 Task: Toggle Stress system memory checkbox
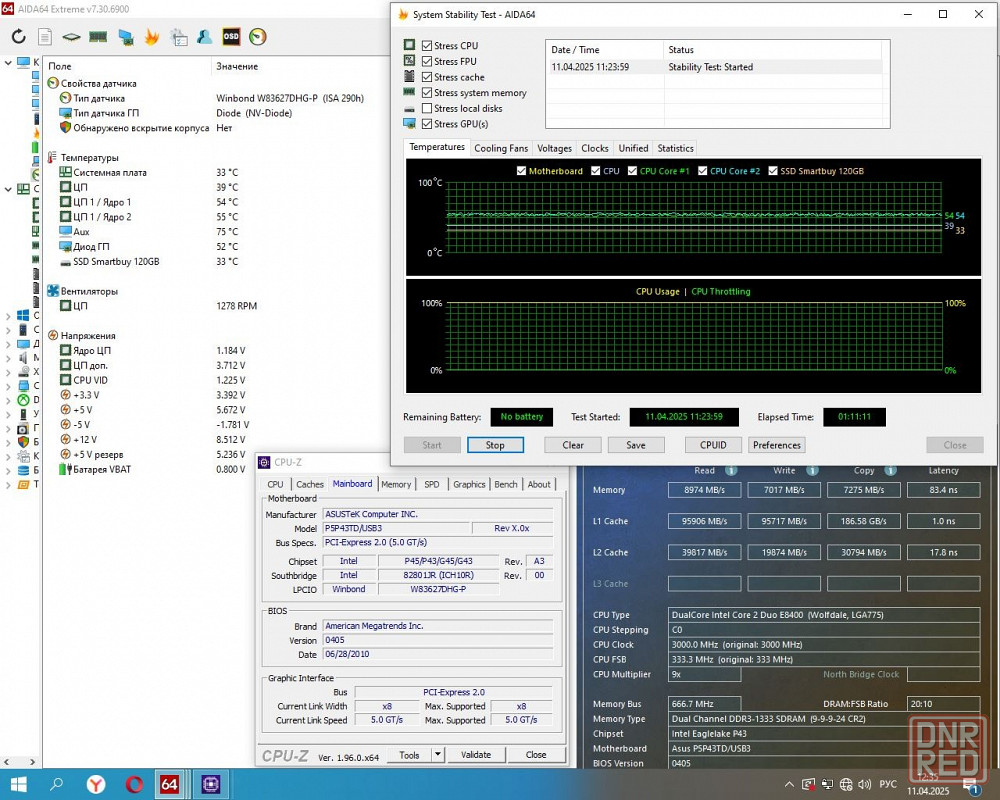[427, 93]
